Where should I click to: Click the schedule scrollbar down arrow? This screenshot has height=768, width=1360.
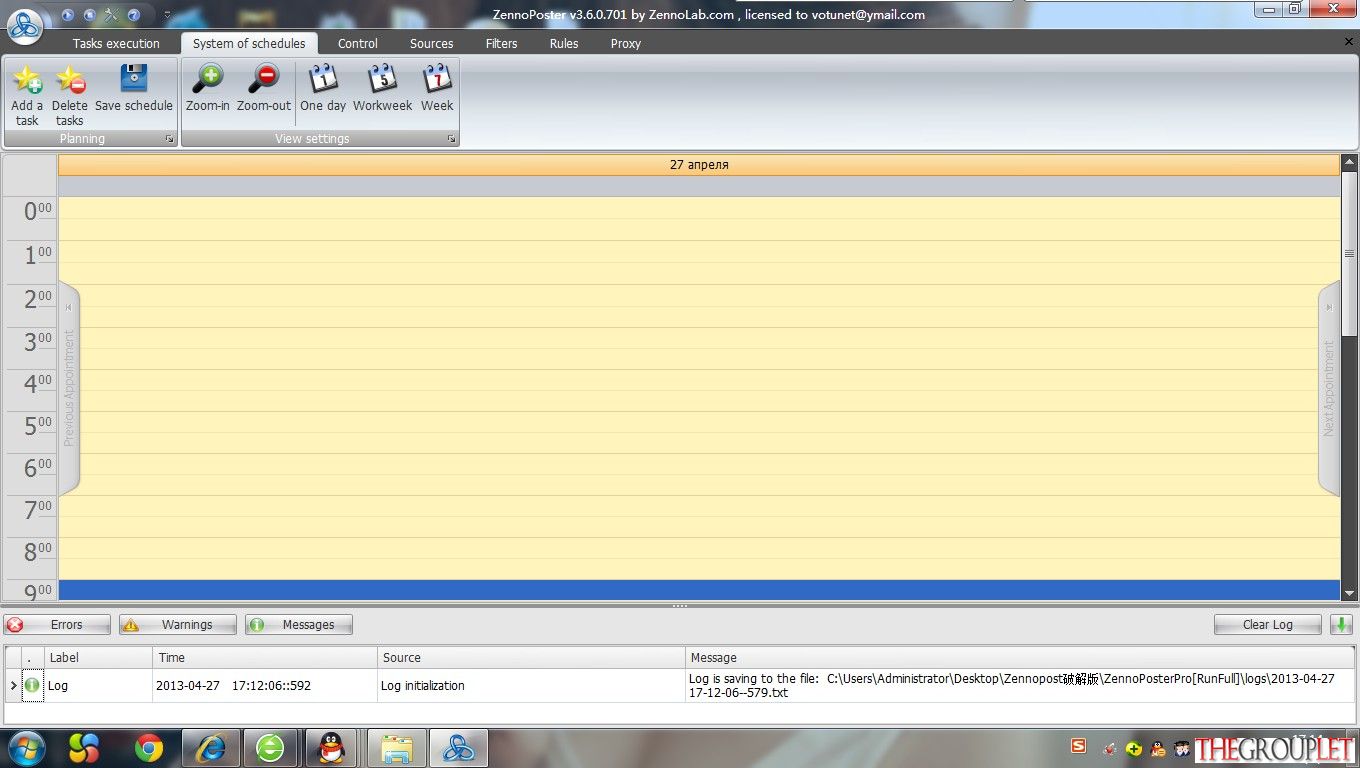[x=1350, y=593]
